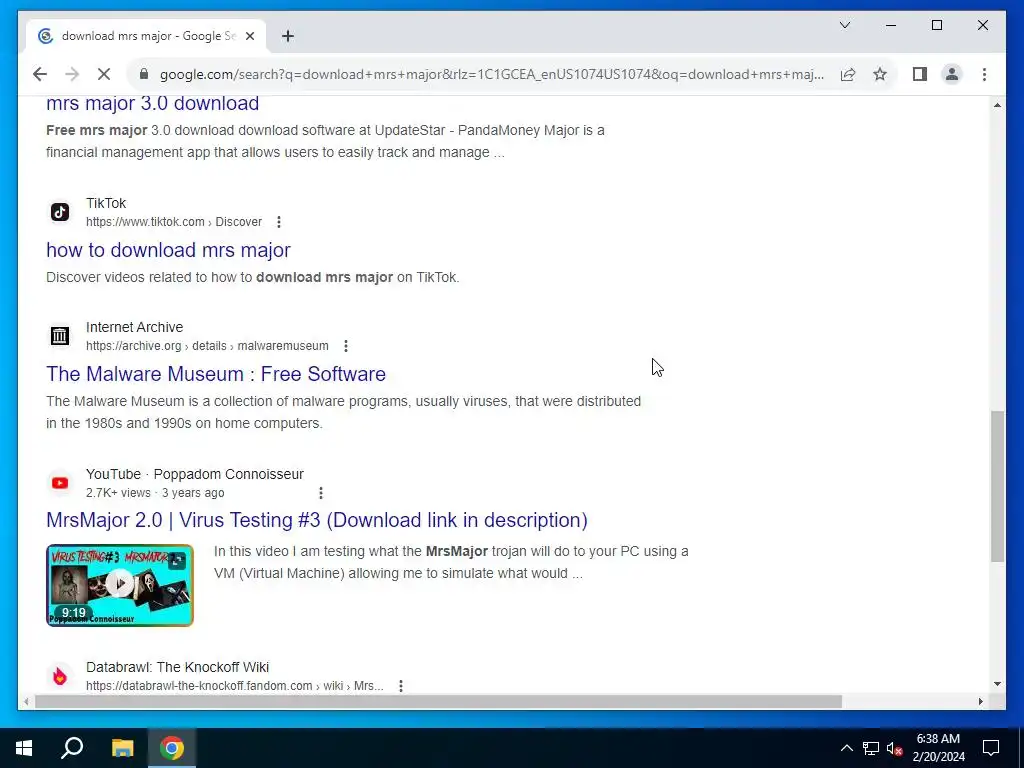Click the muted volume tray icon
The image size is (1024, 768).
coord(894,748)
